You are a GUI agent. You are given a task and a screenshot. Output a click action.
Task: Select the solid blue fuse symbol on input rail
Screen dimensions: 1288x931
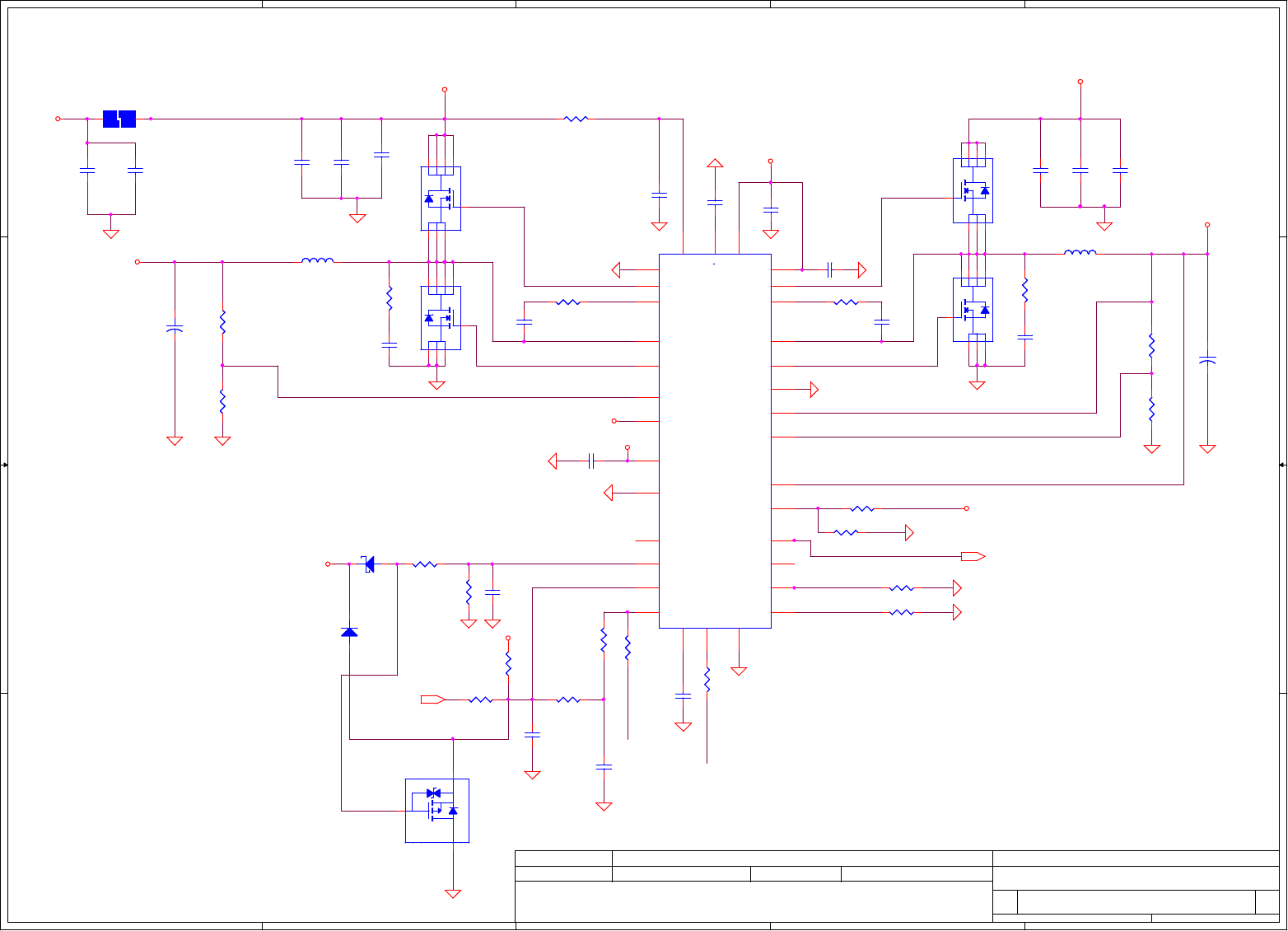pyautogui.click(x=119, y=119)
